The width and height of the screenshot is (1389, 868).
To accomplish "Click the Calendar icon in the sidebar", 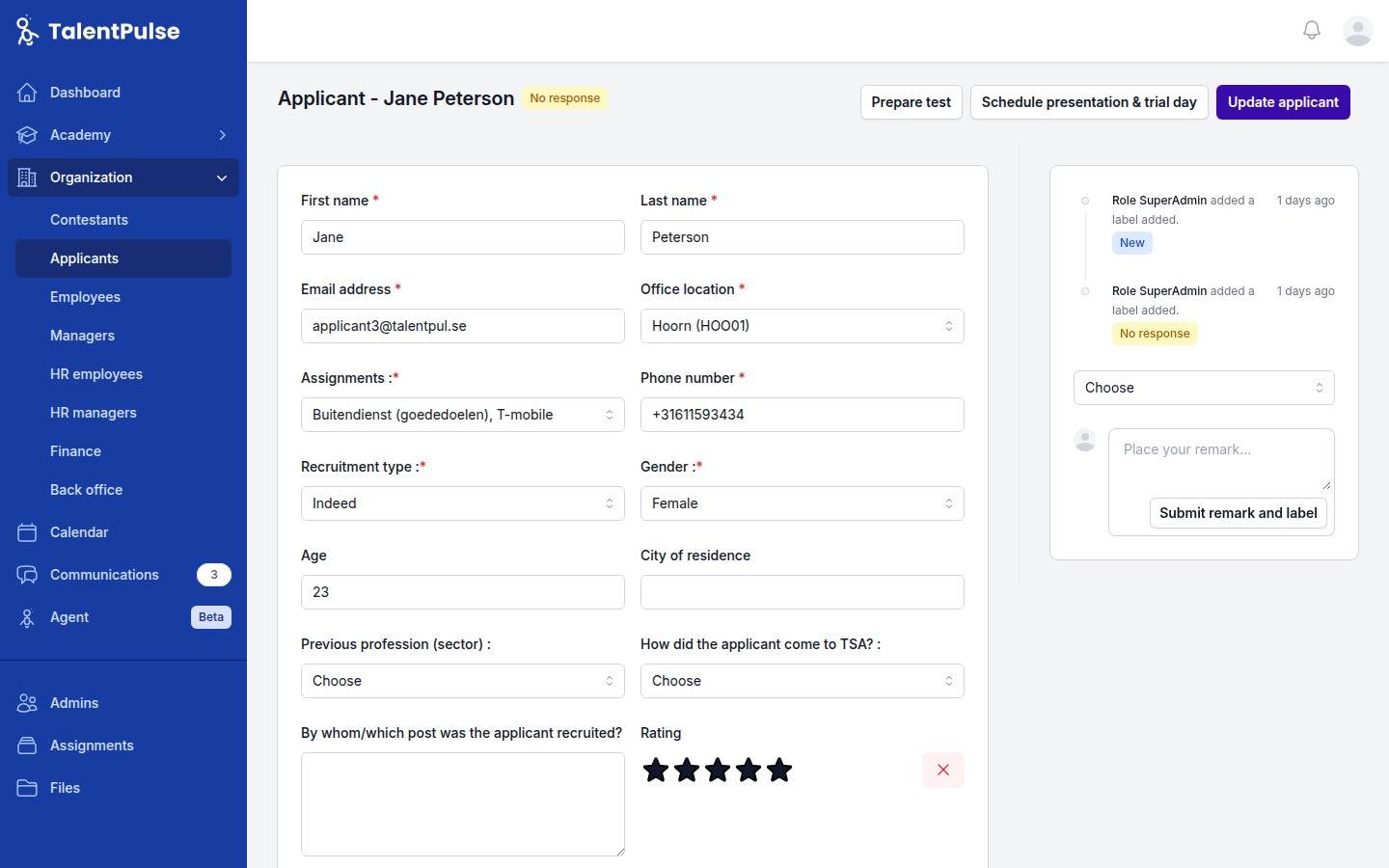I will [x=27, y=531].
